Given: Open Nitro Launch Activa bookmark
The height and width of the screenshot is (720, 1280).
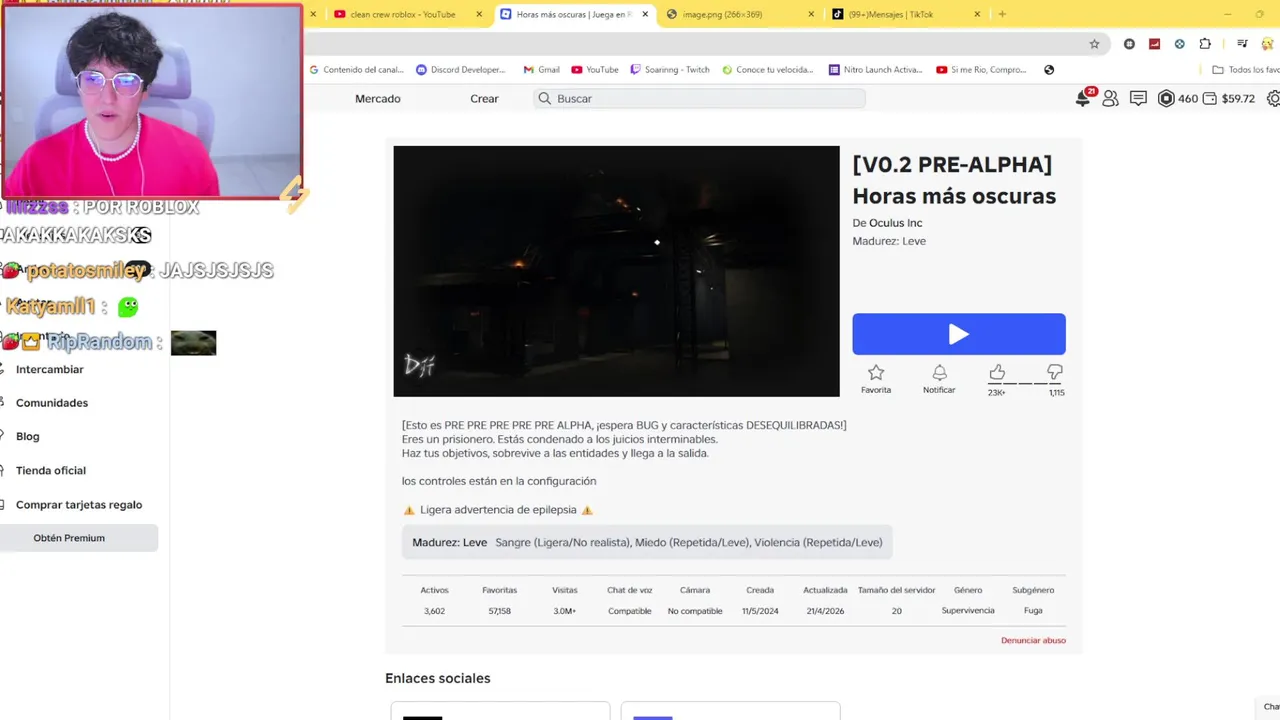Looking at the screenshot, I should pos(876,70).
